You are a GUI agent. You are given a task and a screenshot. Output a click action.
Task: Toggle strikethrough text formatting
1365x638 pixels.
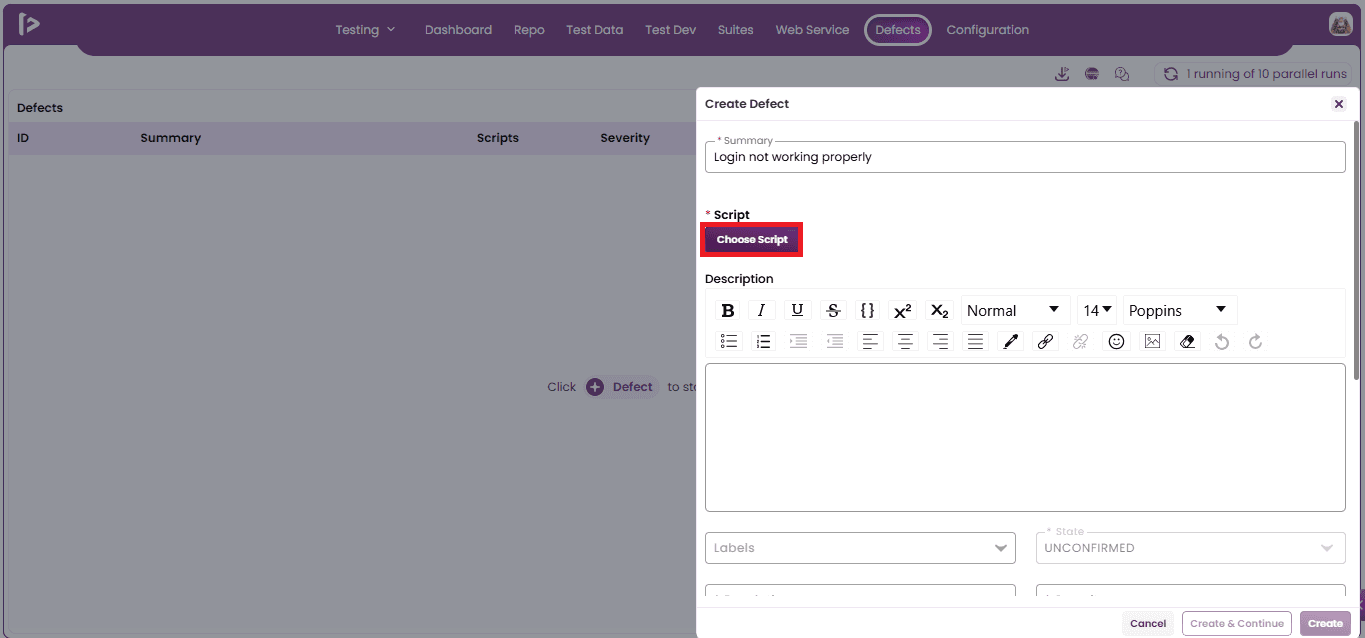pyautogui.click(x=833, y=310)
